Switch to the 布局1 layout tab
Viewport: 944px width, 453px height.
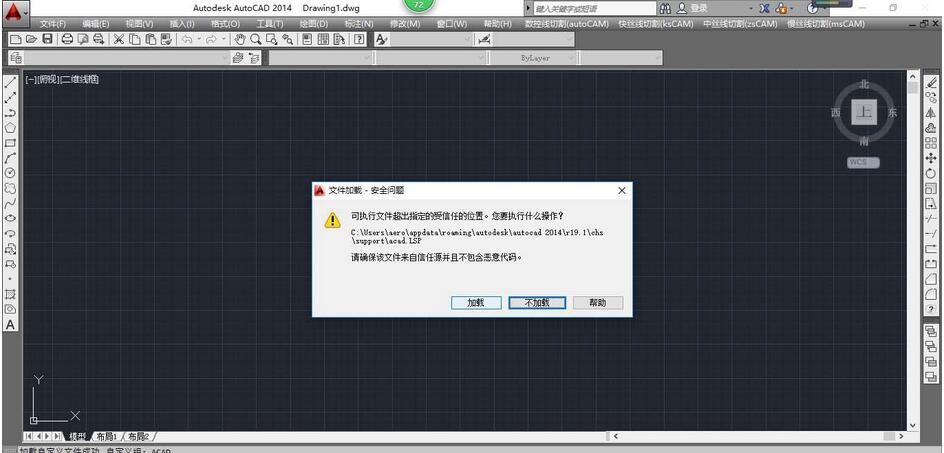[x=107, y=436]
